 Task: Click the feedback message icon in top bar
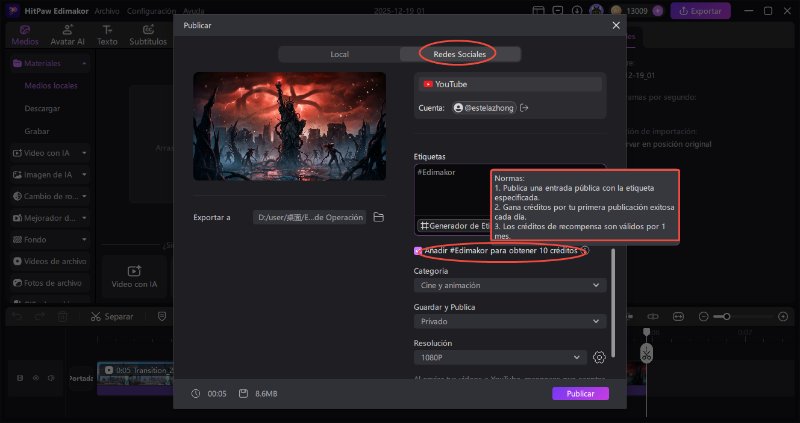558,11
